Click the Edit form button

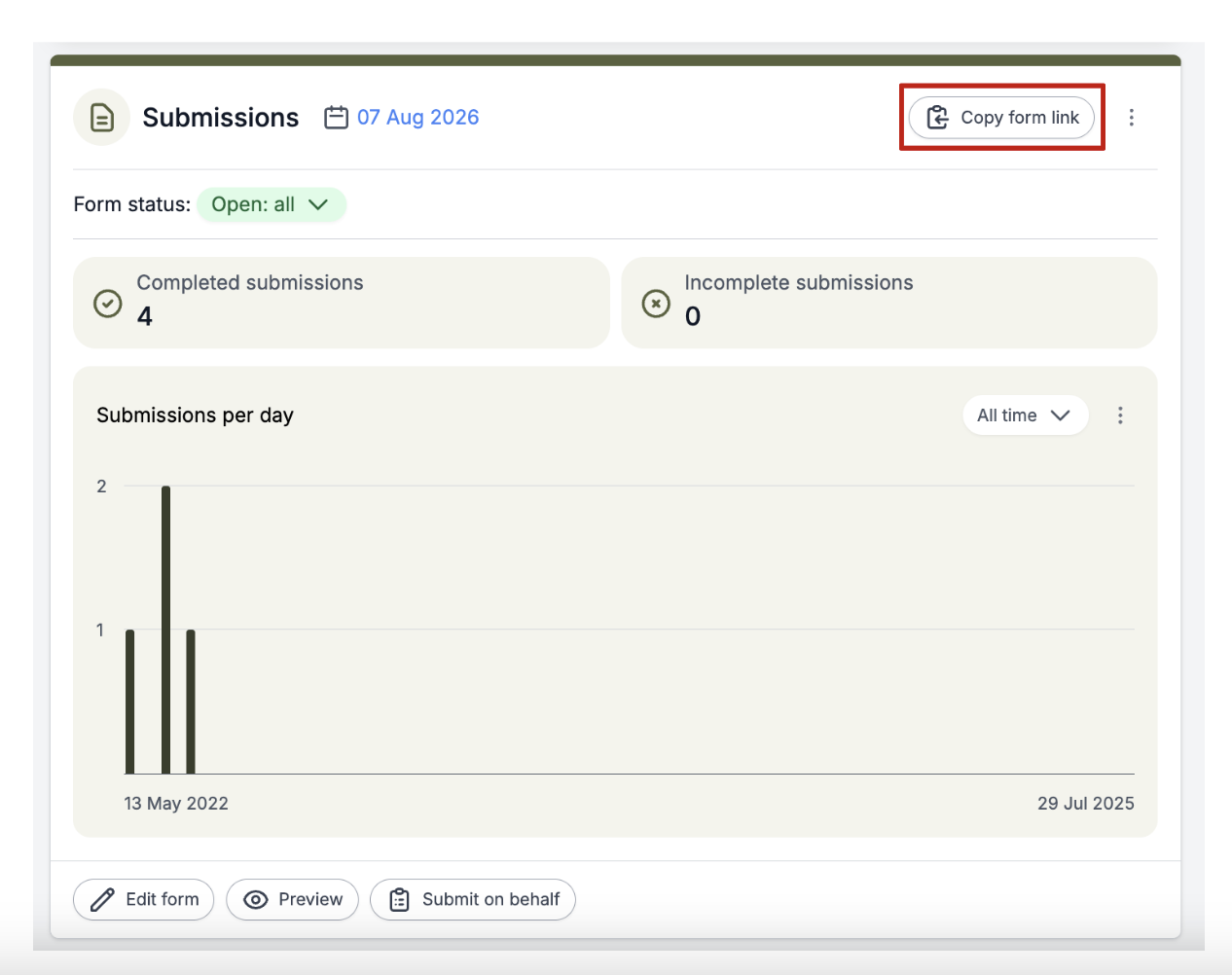tap(144, 900)
